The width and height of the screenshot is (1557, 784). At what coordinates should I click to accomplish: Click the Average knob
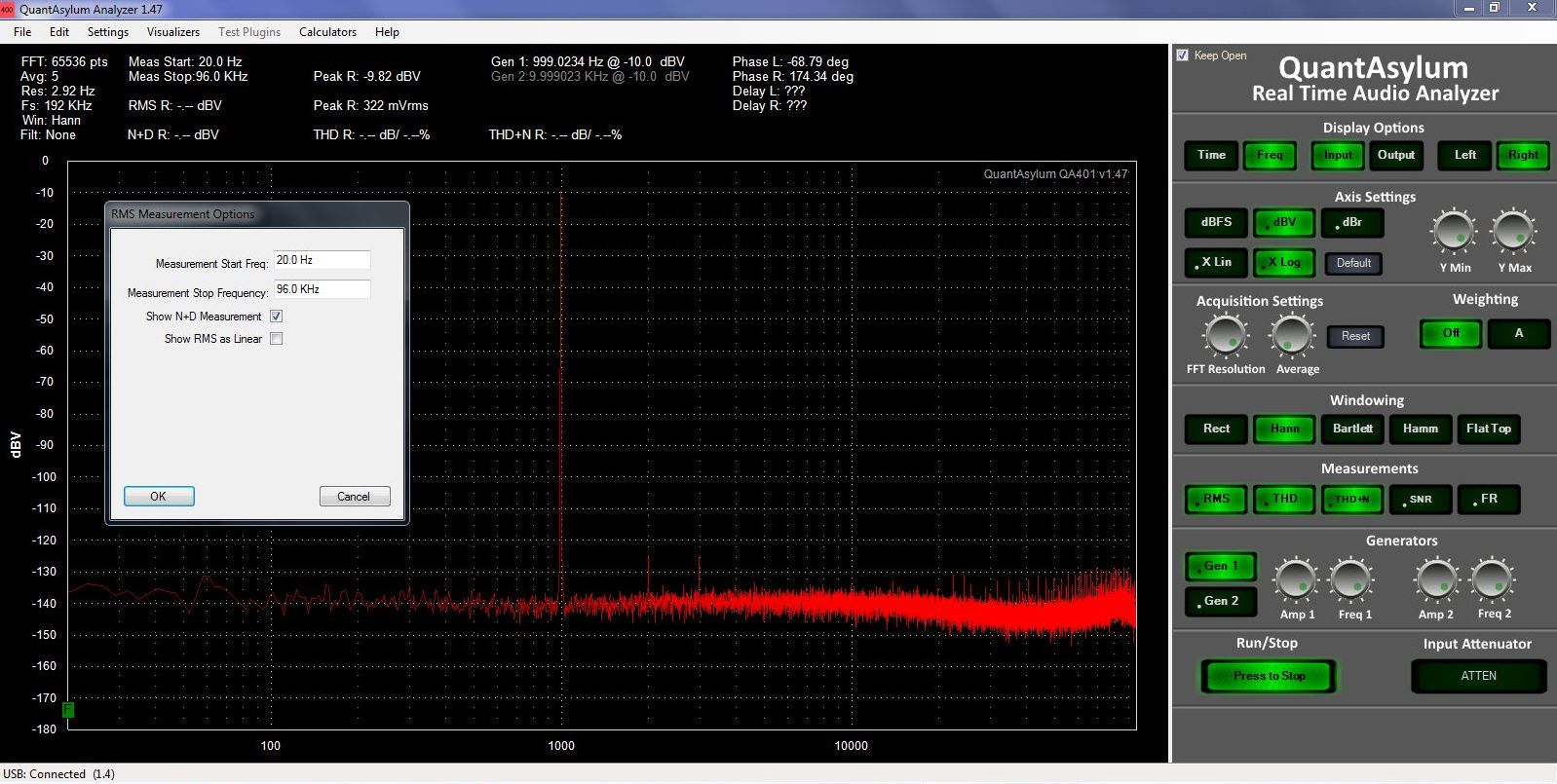click(x=1292, y=336)
